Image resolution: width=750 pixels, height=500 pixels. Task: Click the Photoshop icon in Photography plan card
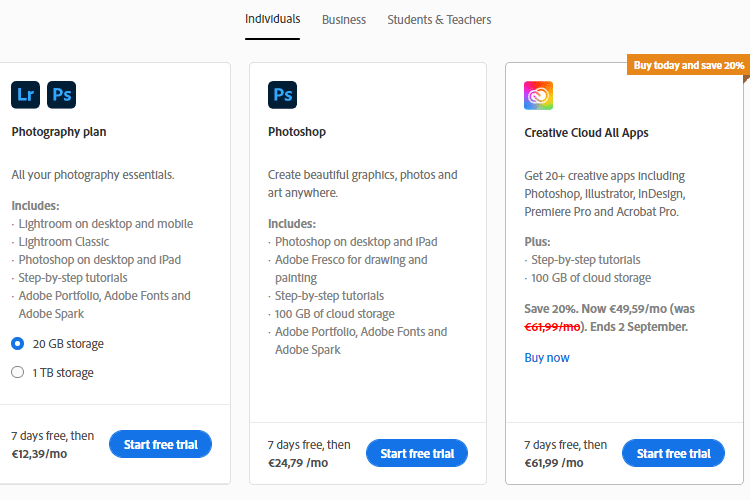[x=62, y=95]
